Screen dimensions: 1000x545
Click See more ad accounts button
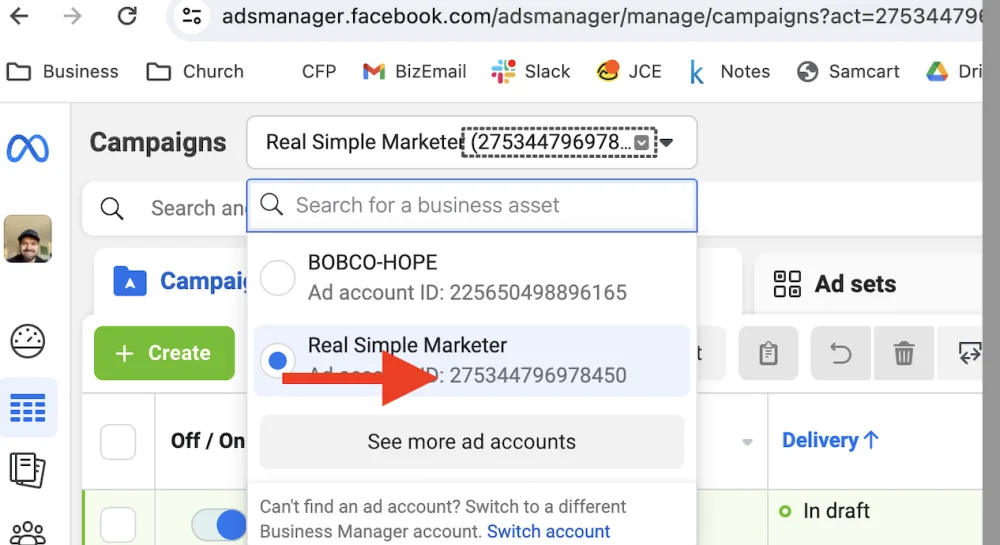pyautogui.click(x=472, y=442)
